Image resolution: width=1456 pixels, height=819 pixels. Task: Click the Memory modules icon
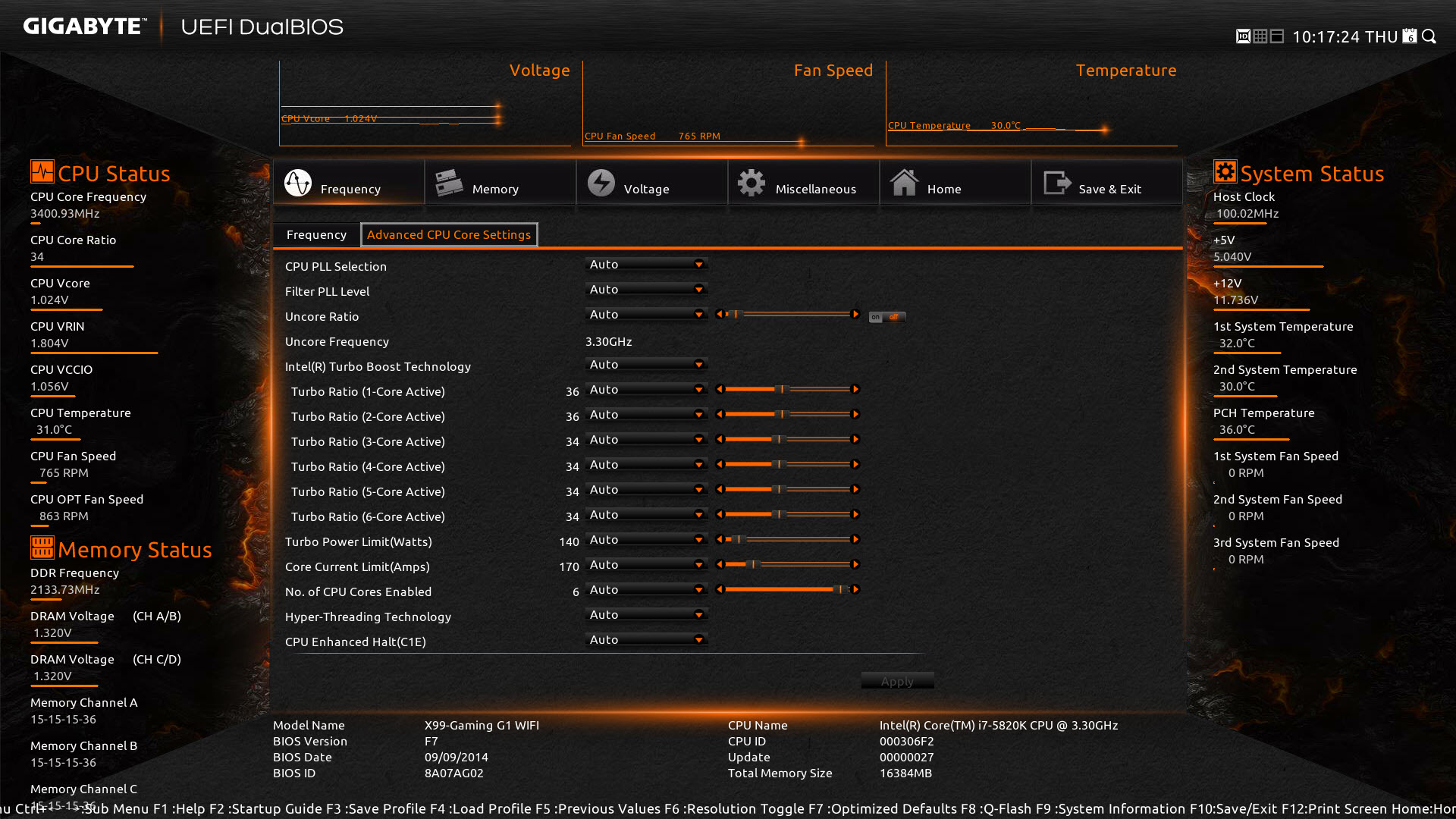(x=449, y=183)
